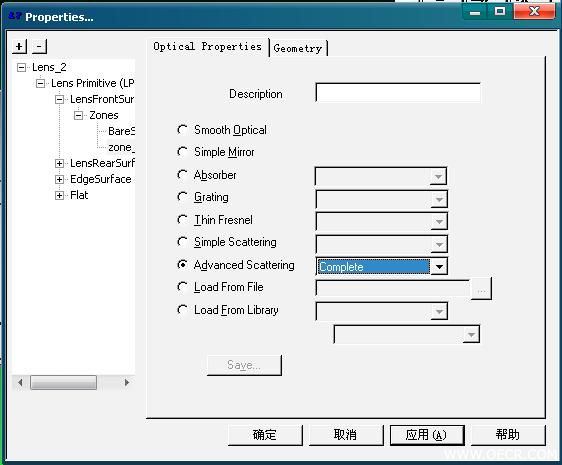Select the Load From File option

point(182,287)
